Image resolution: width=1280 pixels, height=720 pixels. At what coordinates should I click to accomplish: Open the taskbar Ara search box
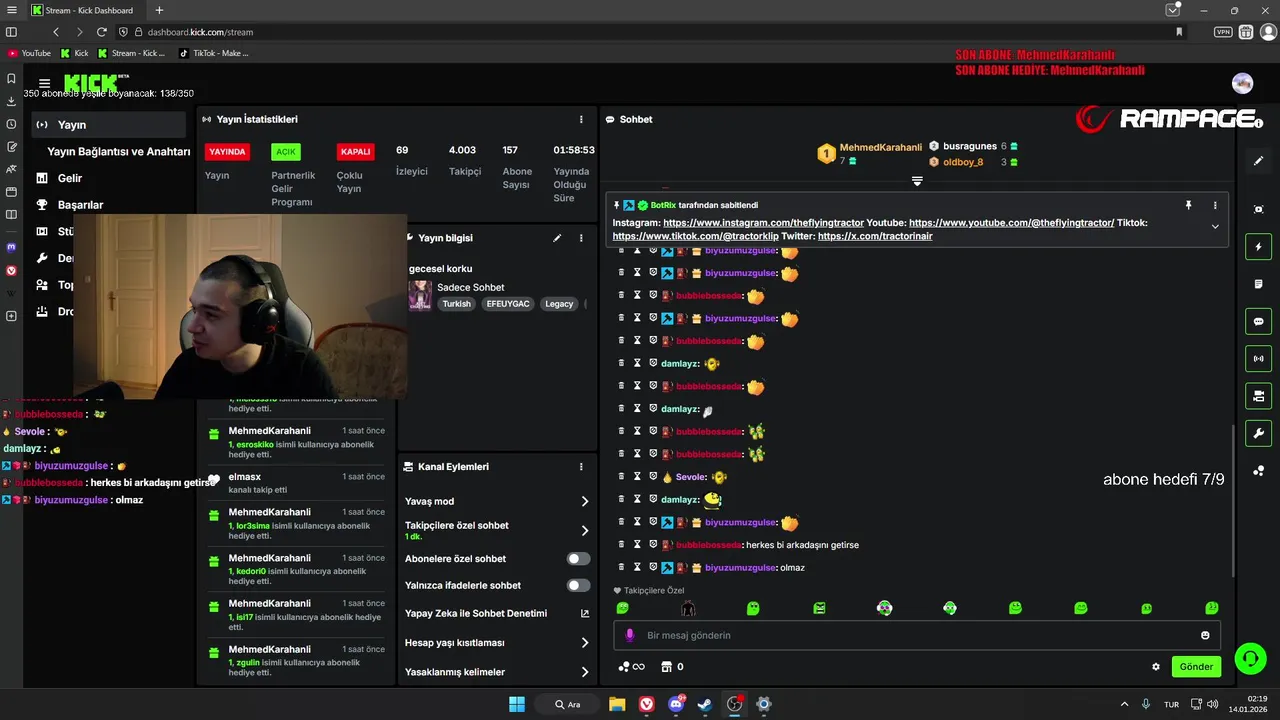point(567,704)
